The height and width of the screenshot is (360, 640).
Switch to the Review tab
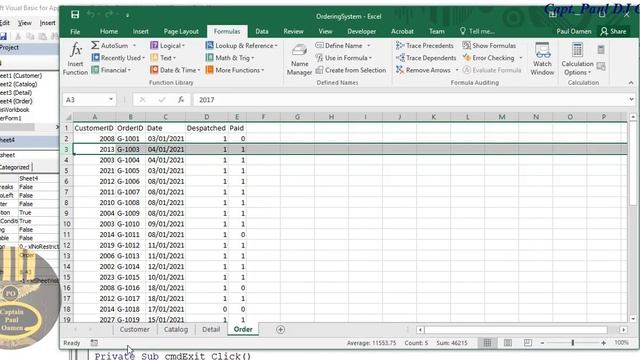[293, 31]
